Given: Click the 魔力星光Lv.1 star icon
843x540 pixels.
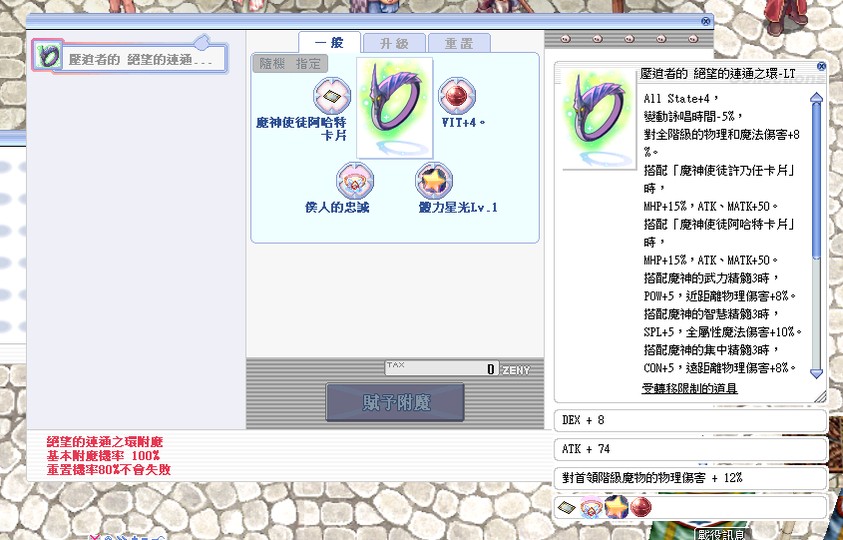Looking at the screenshot, I should pyautogui.click(x=434, y=181).
